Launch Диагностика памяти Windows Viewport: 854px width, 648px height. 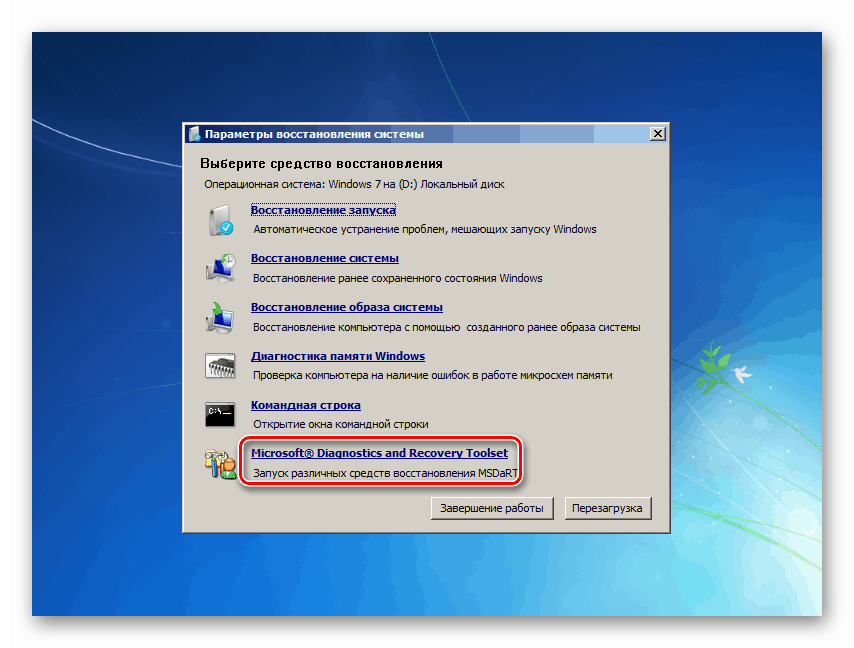(x=338, y=356)
